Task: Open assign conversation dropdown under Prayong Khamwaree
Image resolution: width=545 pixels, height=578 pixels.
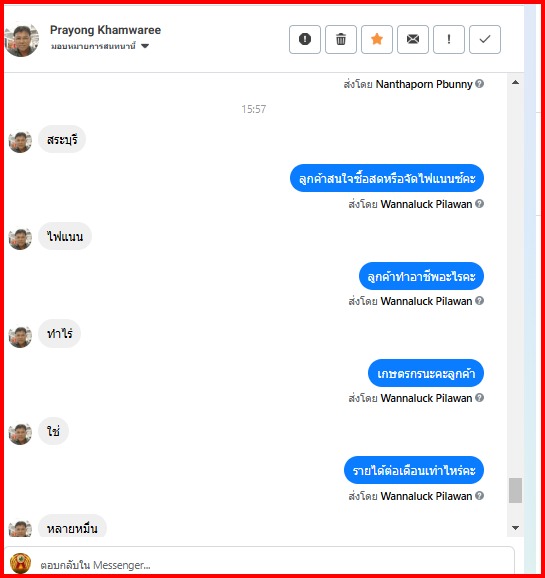Action: 100,46
